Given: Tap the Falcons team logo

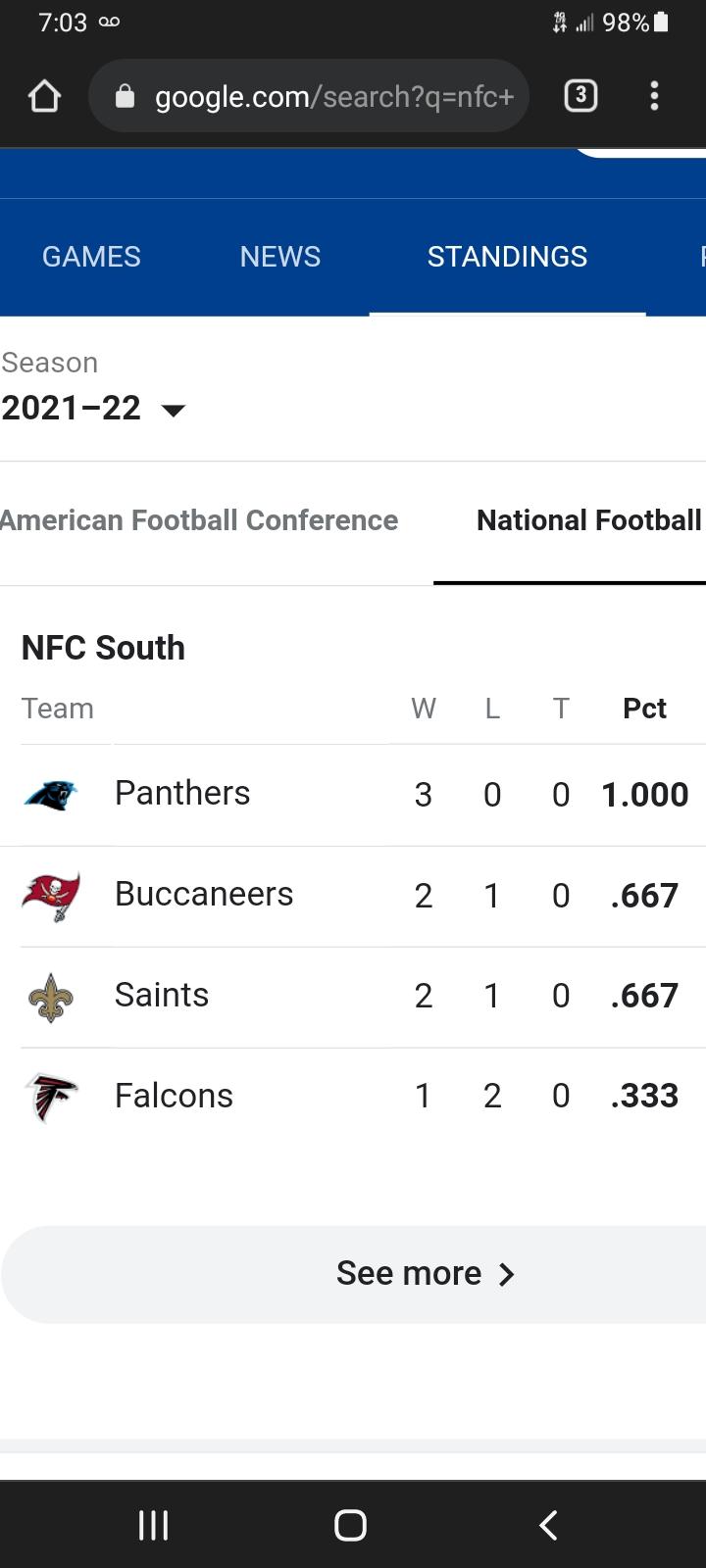Looking at the screenshot, I should pyautogui.click(x=51, y=1098).
